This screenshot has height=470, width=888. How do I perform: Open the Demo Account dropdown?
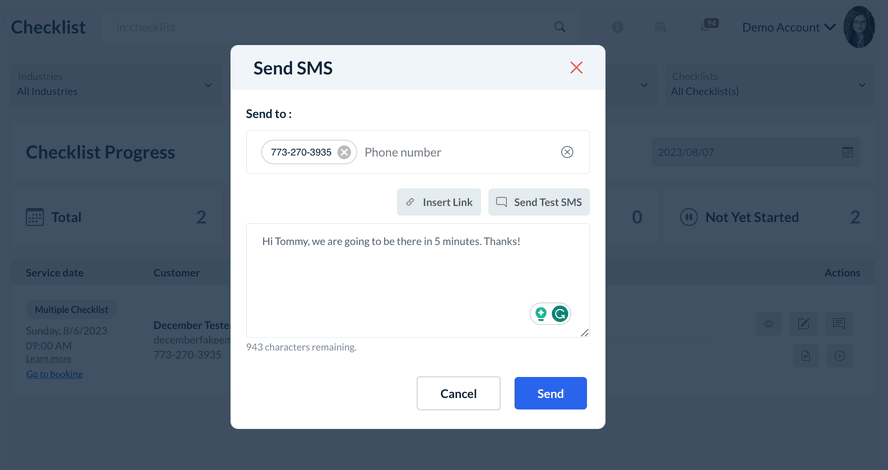click(x=789, y=27)
